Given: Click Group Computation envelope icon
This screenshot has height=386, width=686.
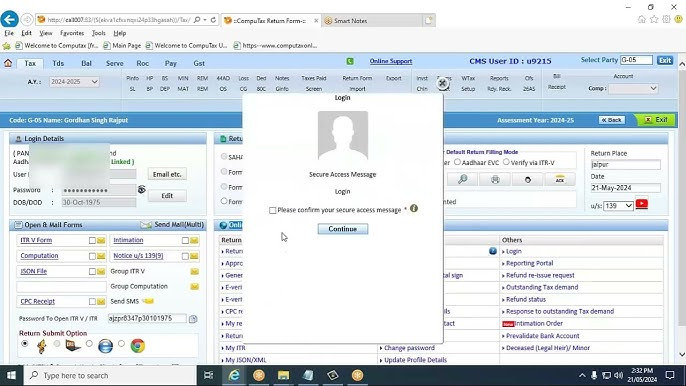Looking at the screenshot, I should pos(194,287).
